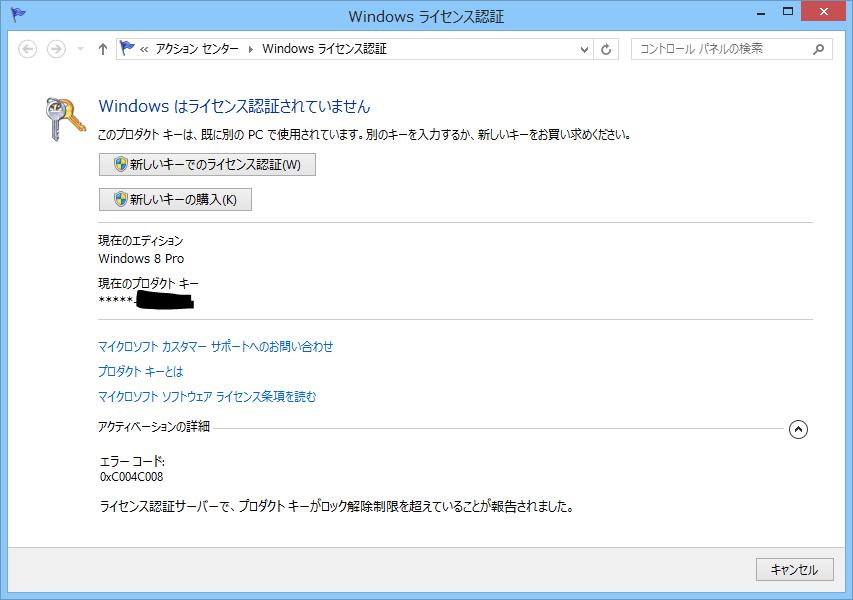Open マイクロソフト カスタマー サポートへのお問い合わせ link
Screen dimensions: 853x600
coord(215,347)
